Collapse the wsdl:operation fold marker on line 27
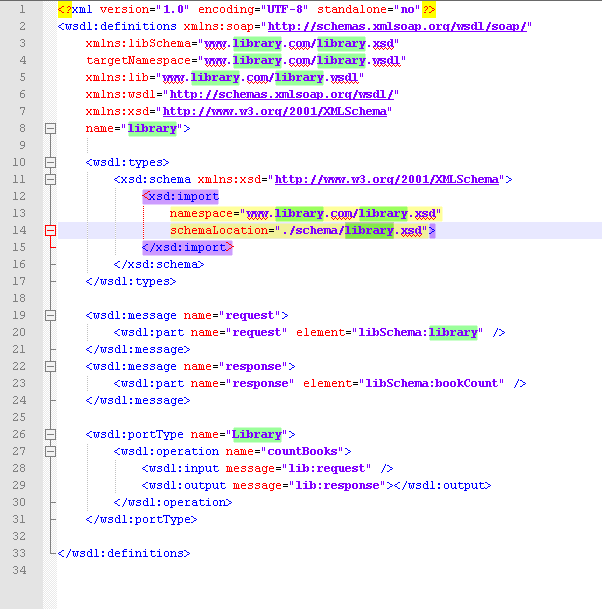The height and width of the screenshot is (609, 602). [x=50, y=451]
